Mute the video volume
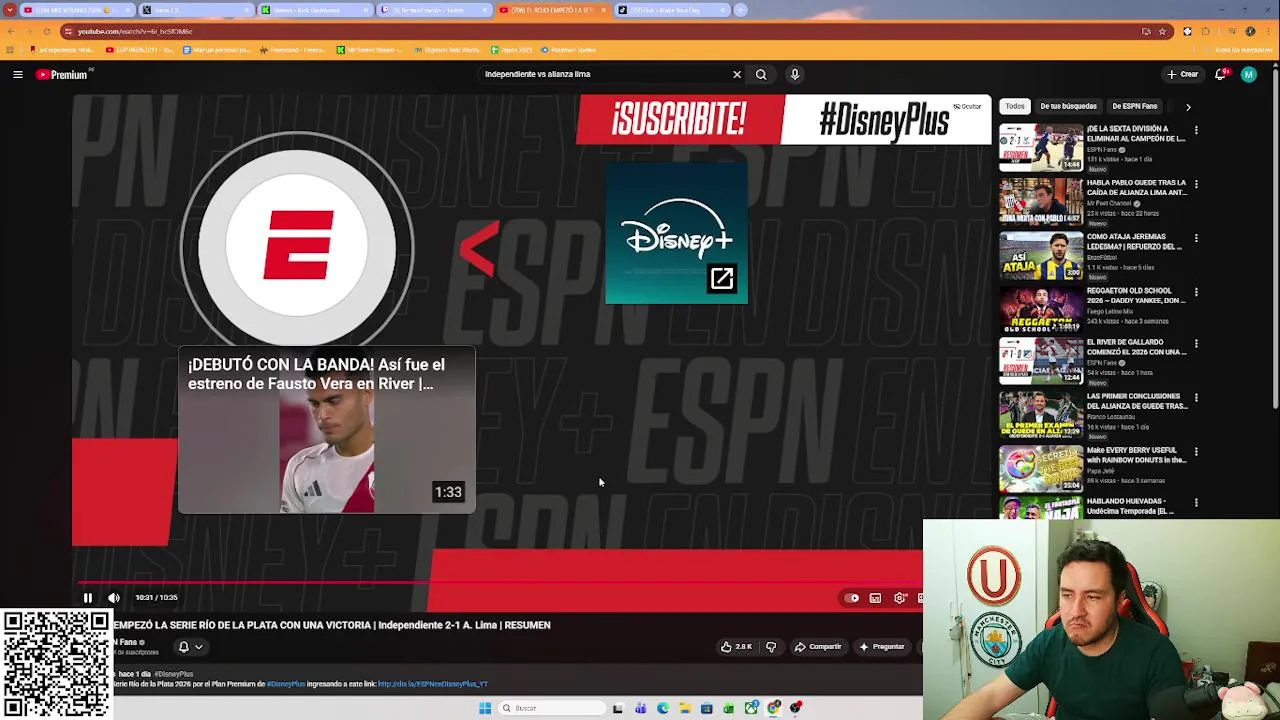1280x720 pixels. coord(114,598)
